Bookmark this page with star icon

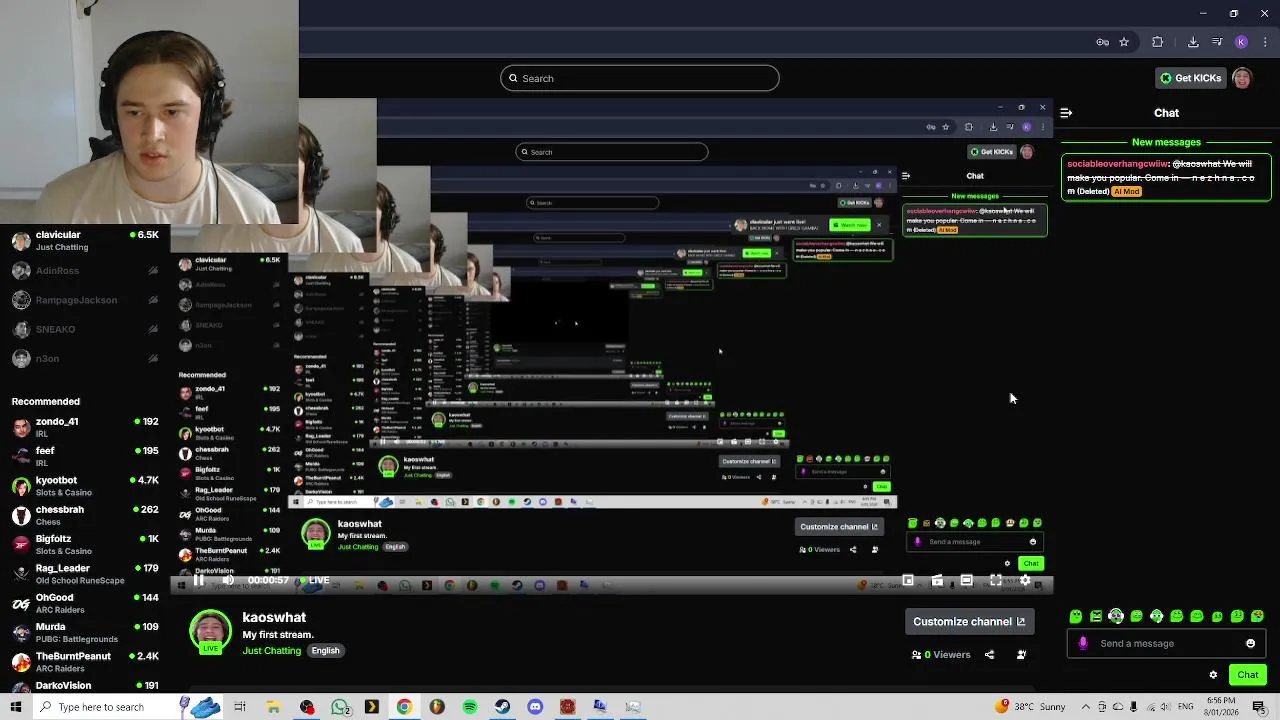tap(1124, 42)
